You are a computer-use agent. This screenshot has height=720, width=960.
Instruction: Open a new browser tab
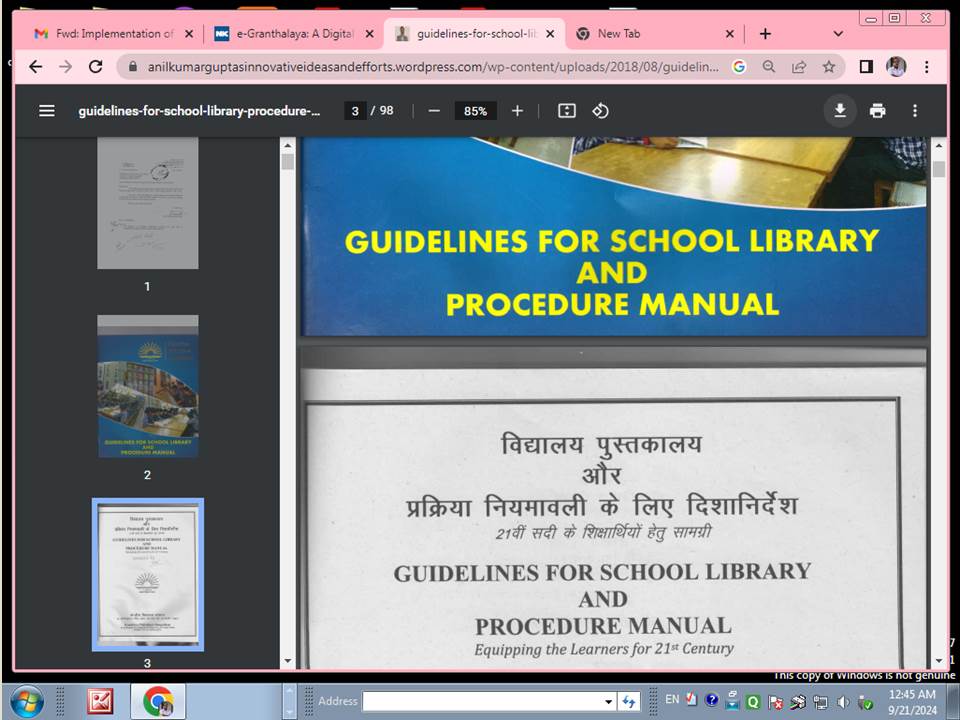[765, 34]
